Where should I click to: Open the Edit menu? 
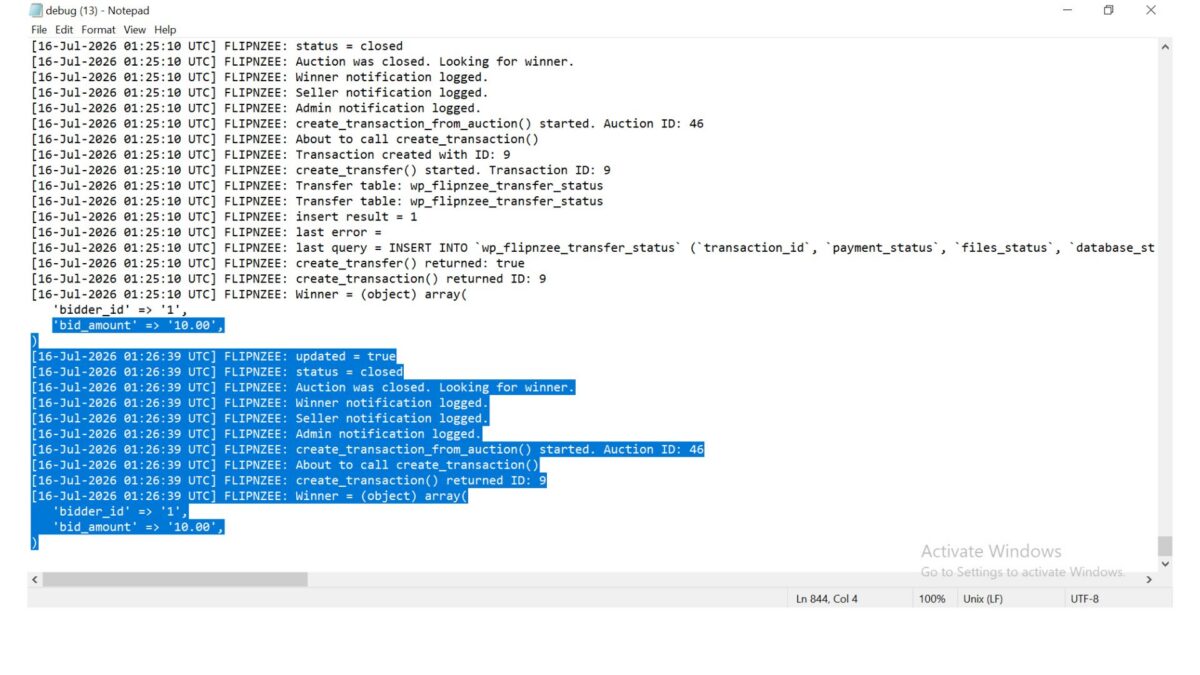click(x=64, y=30)
